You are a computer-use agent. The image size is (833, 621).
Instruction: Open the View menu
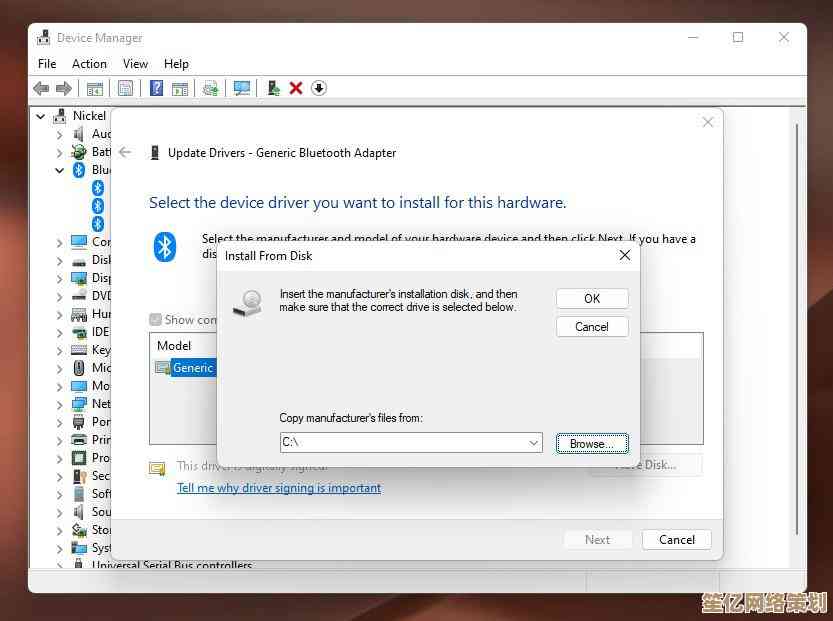[135, 64]
